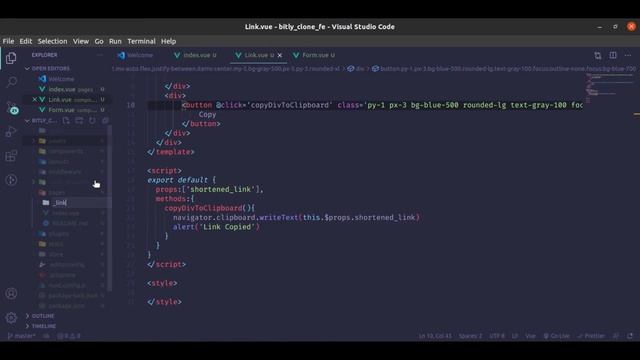Open the Source Control view

click(11, 108)
